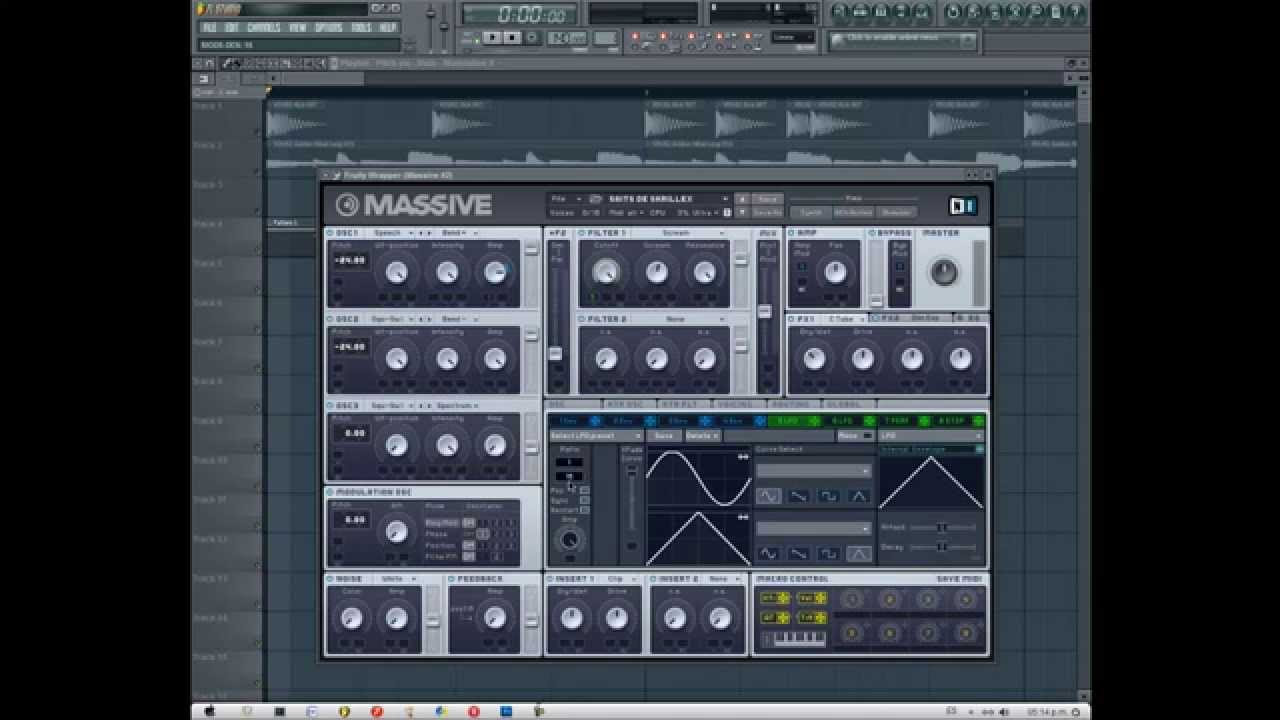This screenshot has height=720, width=1280.
Task: Select triangle shape in lower curve row
Action: [858, 553]
